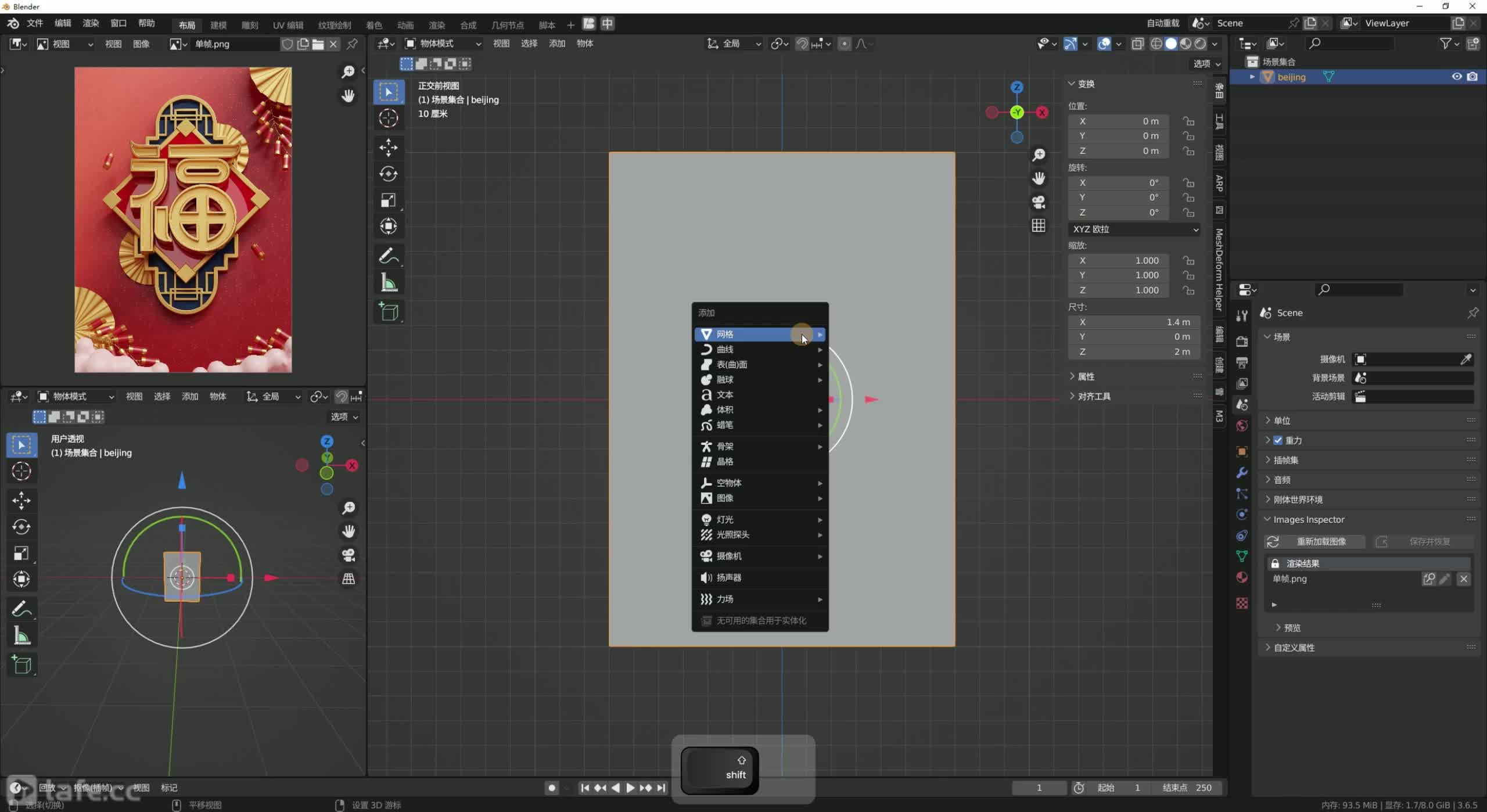Toggle the Gravity (重力) checkbox
Image resolution: width=1487 pixels, height=812 pixels.
[x=1278, y=440]
